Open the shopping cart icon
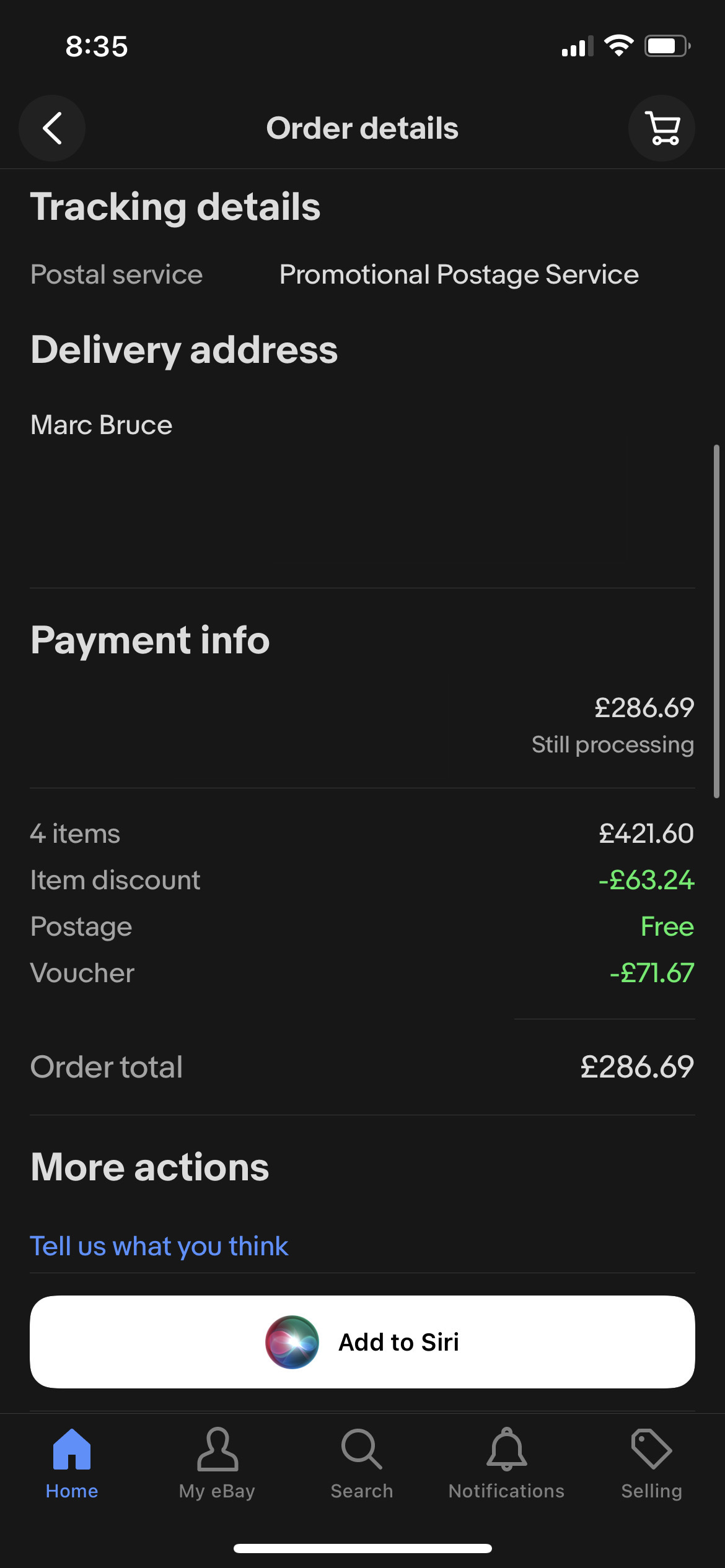This screenshot has height=1568, width=725. tap(662, 128)
